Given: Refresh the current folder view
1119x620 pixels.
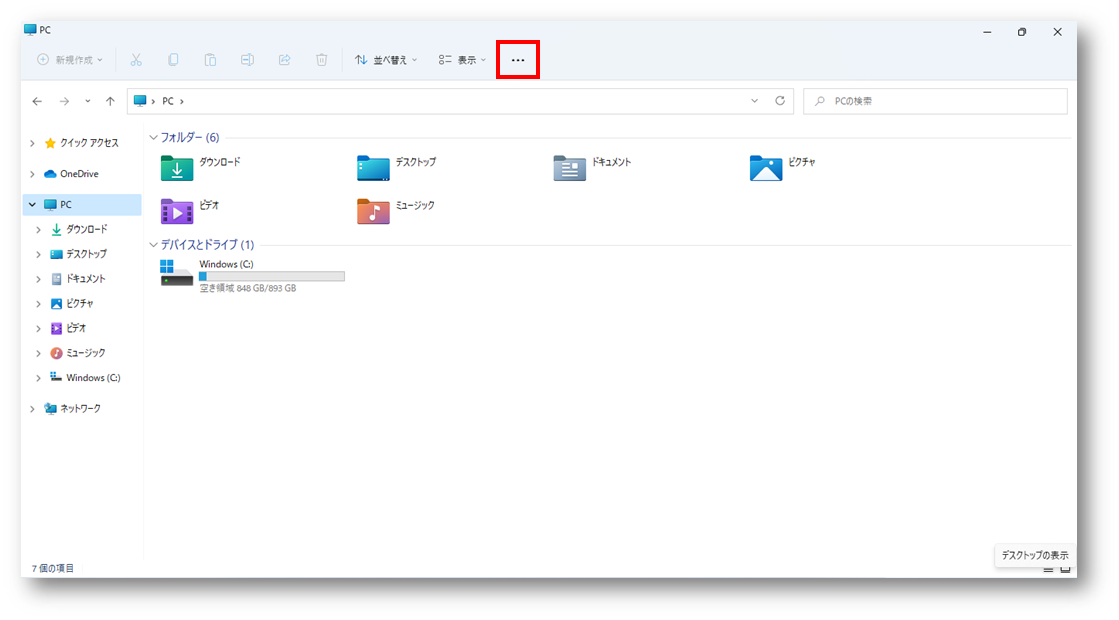Looking at the screenshot, I should [x=780, y=101].
